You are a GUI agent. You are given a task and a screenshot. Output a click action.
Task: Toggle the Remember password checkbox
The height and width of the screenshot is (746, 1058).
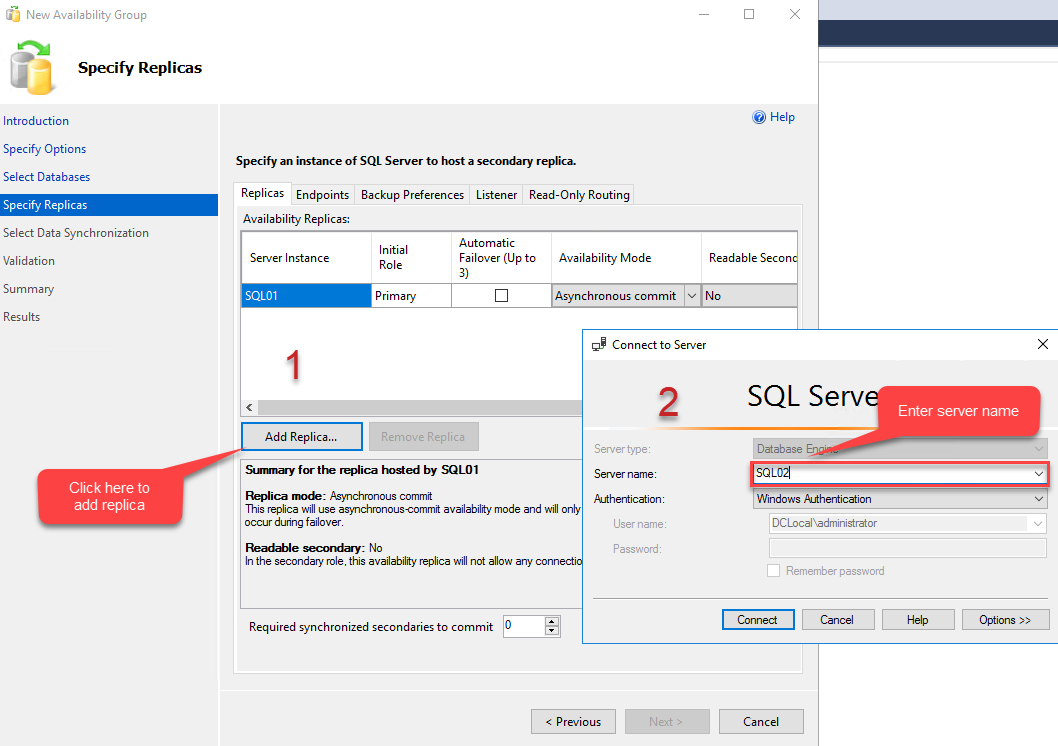(x=773, y=571)
